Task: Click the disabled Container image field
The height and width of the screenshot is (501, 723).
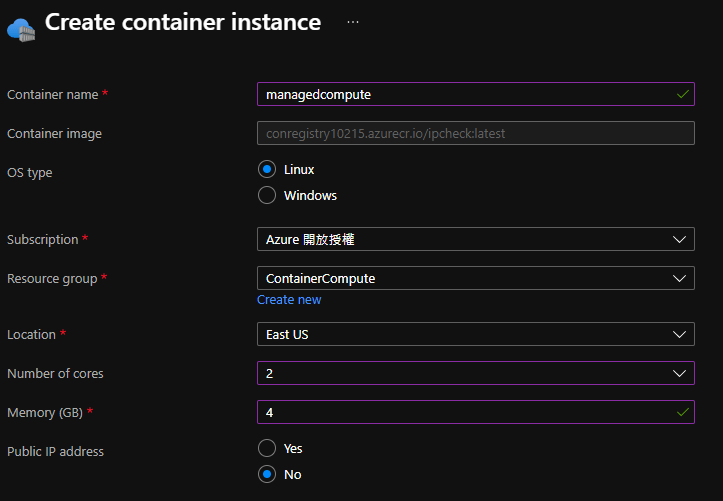Action: tap(475, 133)
